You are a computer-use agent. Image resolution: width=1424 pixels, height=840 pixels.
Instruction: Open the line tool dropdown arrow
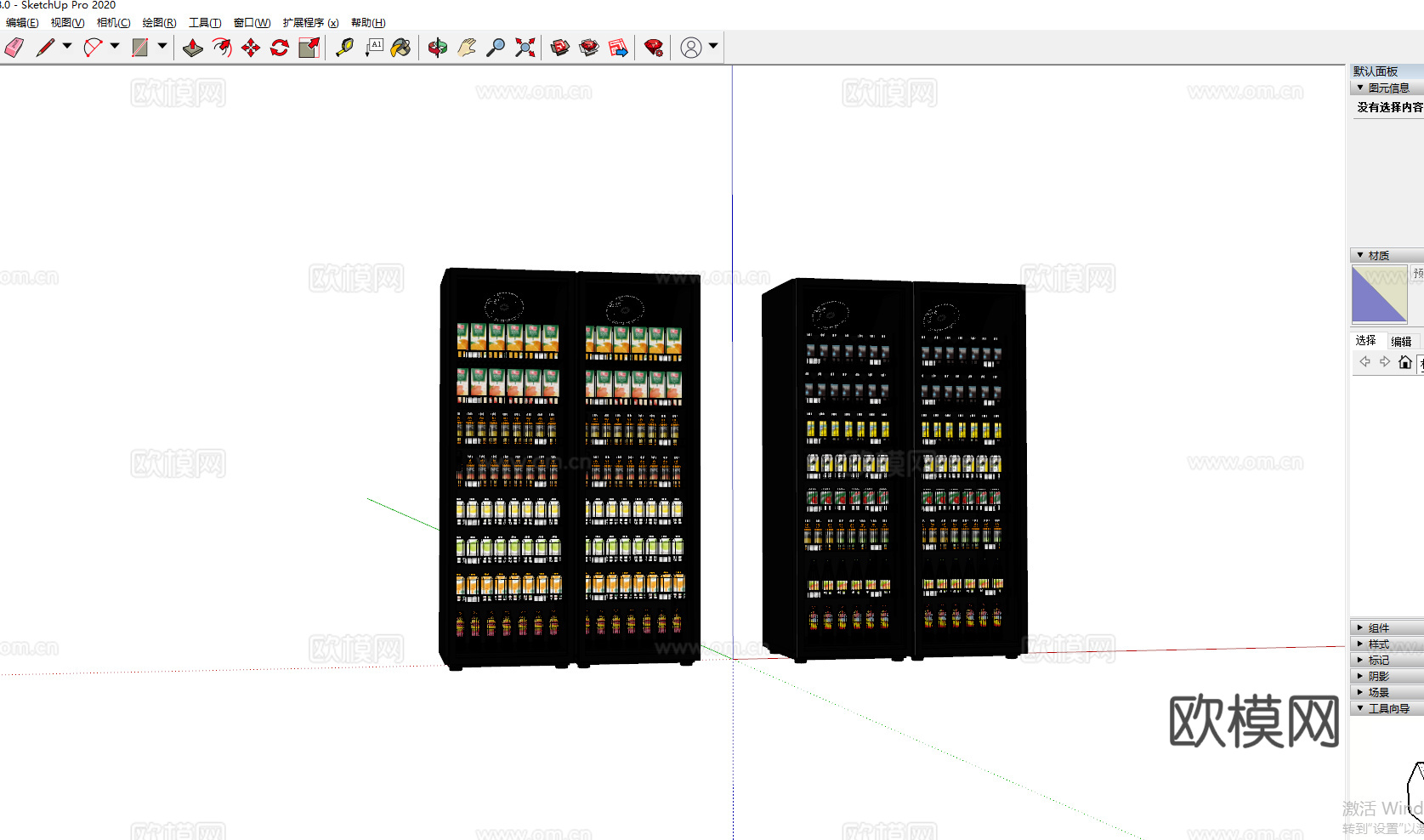click(x=67, y=47)
